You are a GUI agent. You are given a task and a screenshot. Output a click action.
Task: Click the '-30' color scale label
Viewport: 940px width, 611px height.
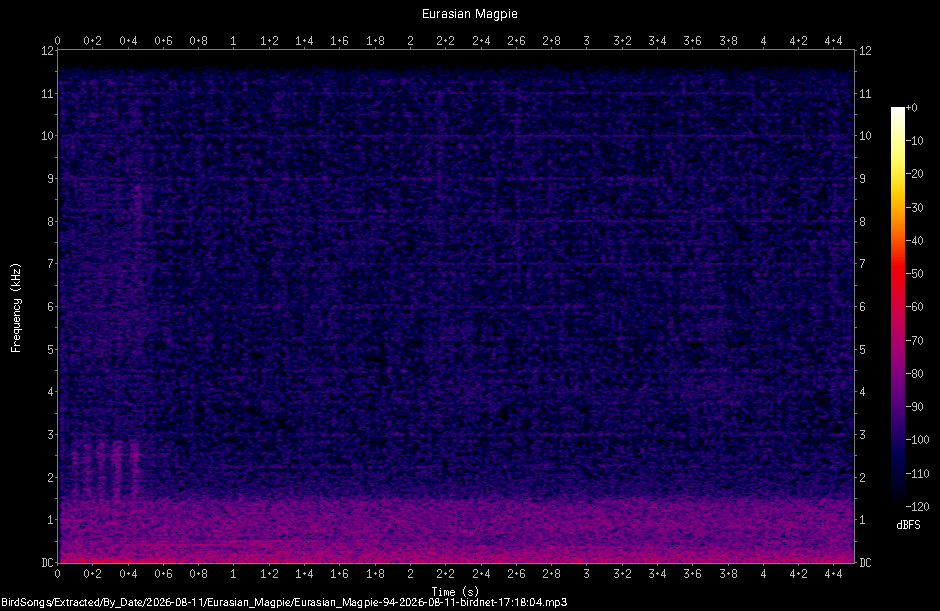914,207
